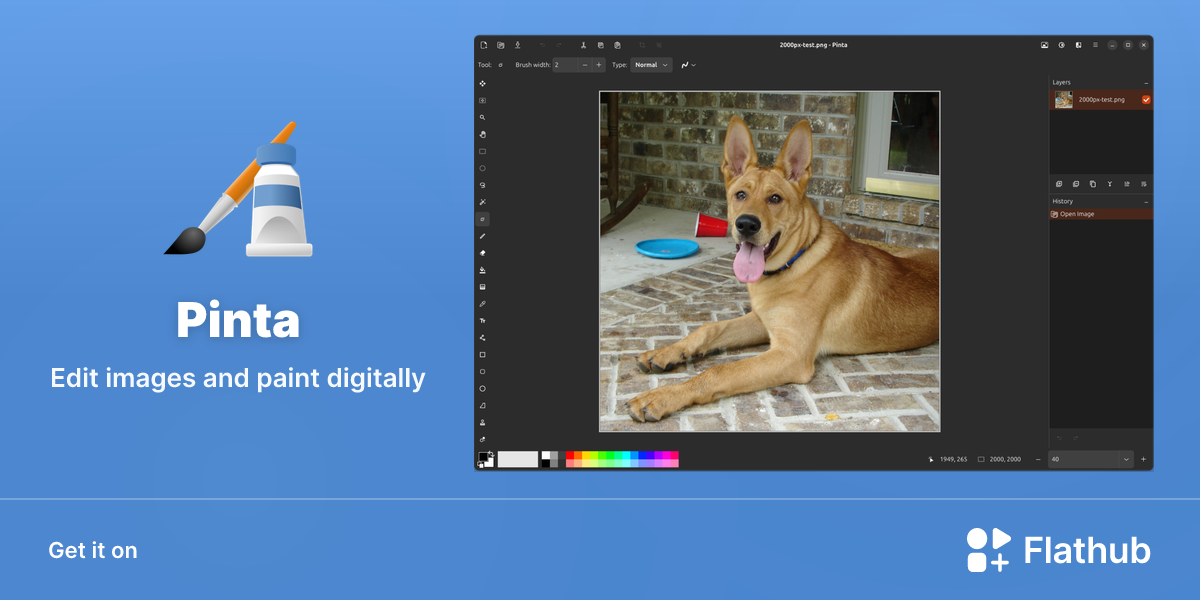Click the New image icon
This screenshot has width=1200, height=600.
point(483,45)
